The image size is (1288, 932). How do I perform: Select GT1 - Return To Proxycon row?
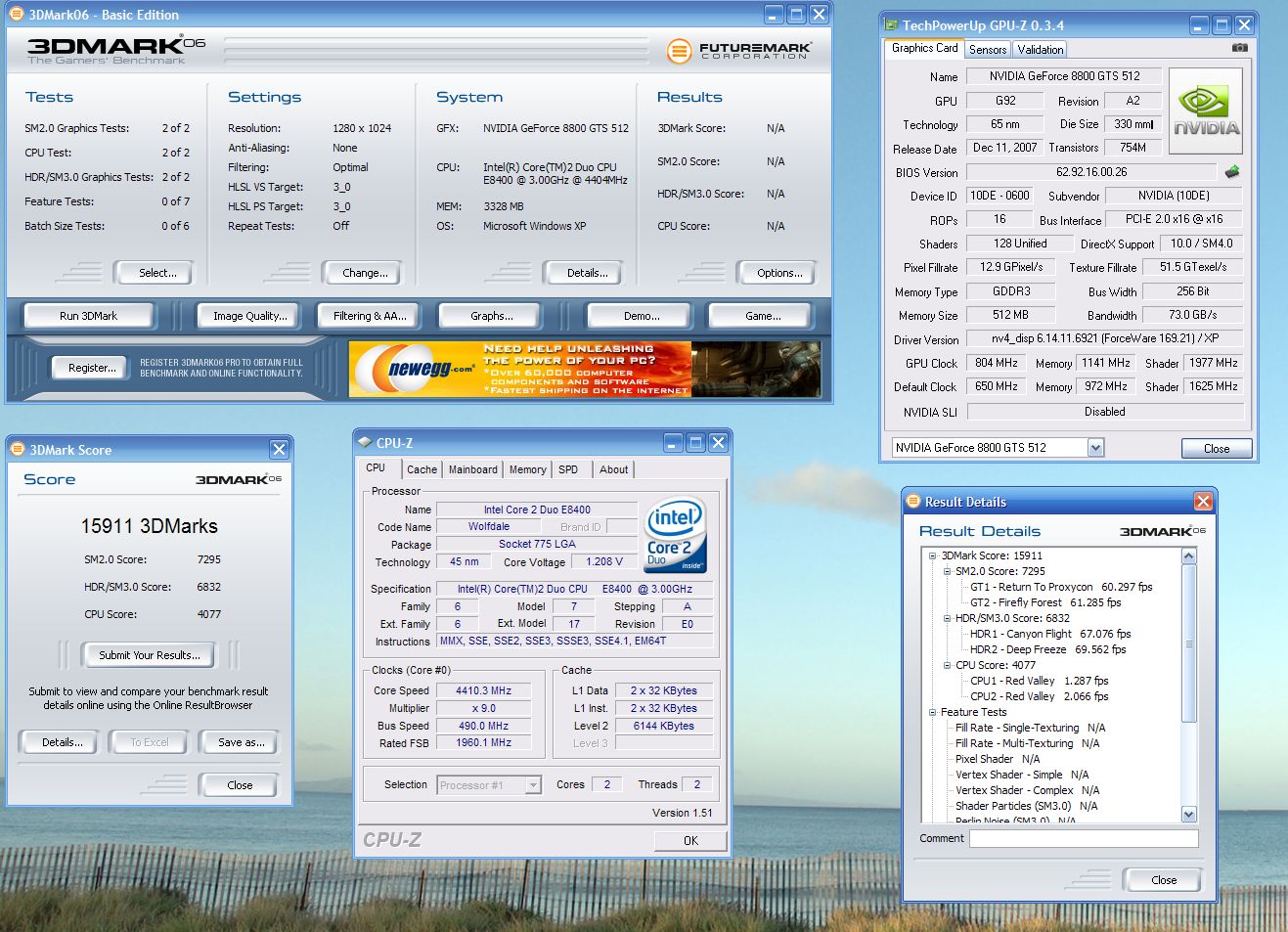[1060, 587]
